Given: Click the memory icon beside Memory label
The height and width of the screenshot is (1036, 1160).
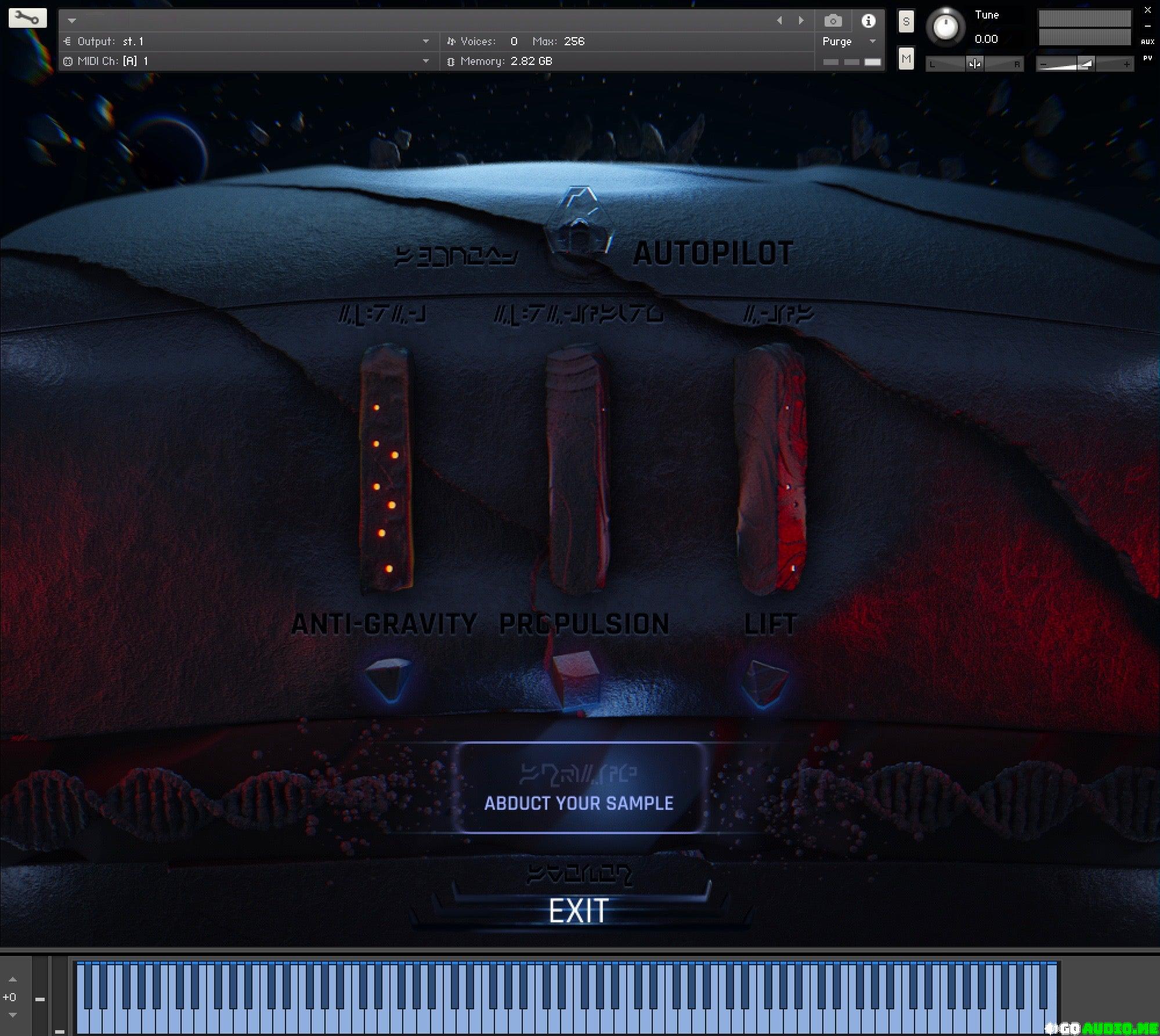Looking at the screenshot, I should pos(450,61).
